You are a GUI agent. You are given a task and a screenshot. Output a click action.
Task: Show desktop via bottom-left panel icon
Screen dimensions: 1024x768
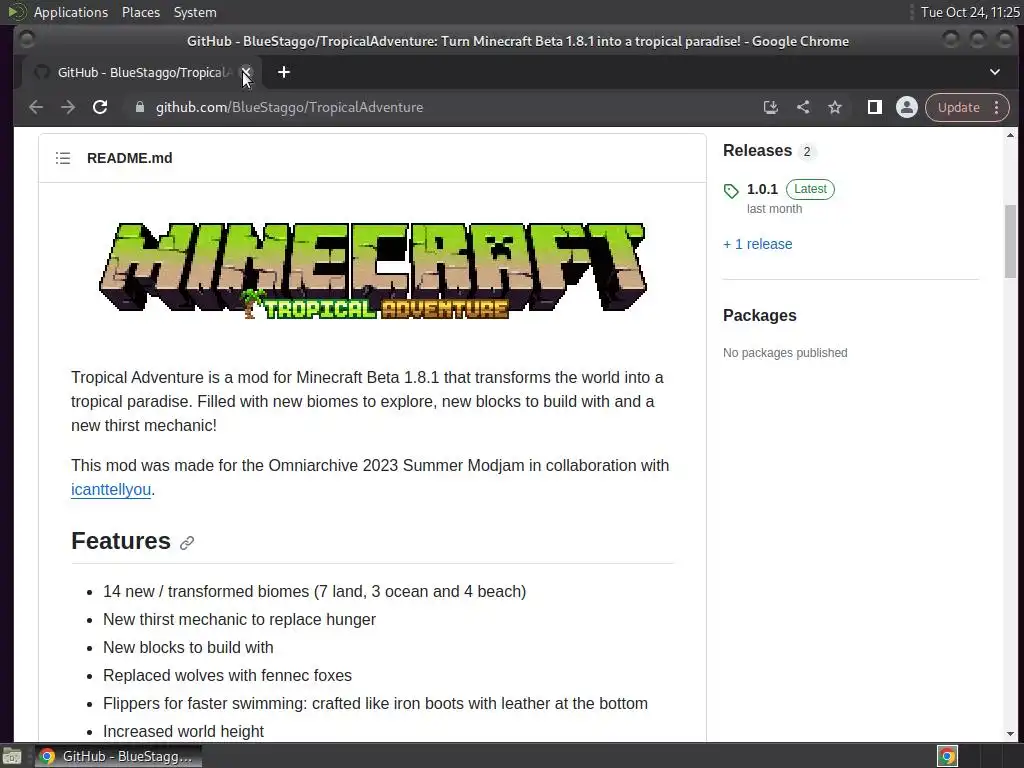click(12, 756)
